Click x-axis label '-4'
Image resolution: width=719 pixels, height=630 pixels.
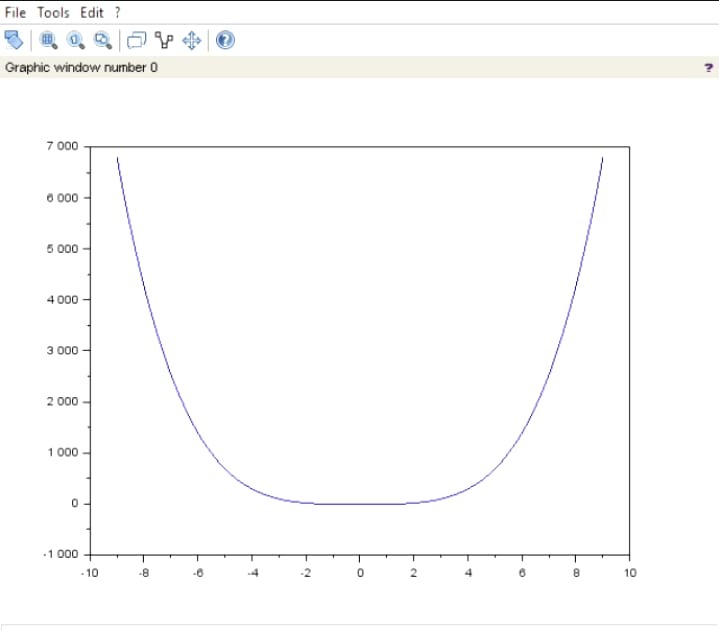click(253, 573)
